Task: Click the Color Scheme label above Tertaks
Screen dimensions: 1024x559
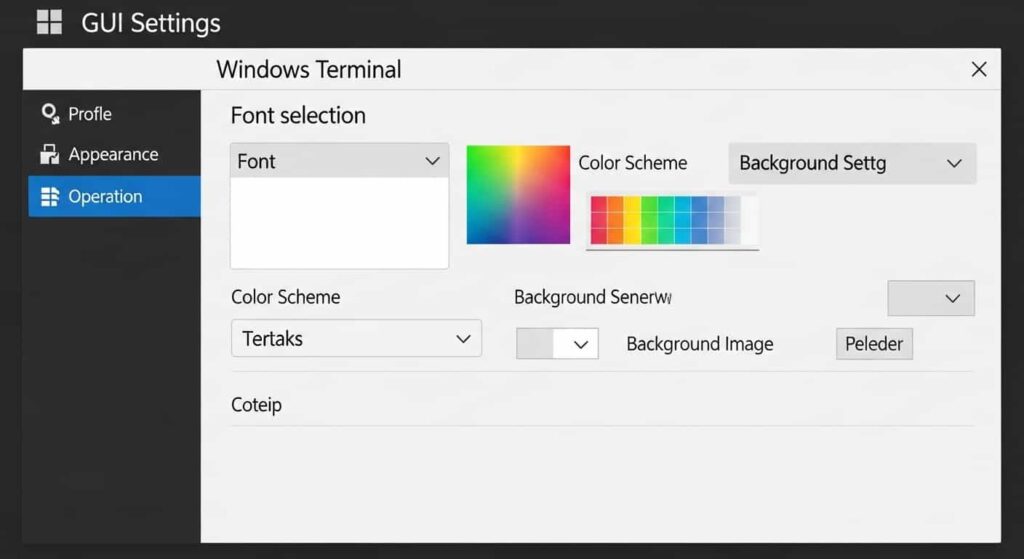Action: click(285, 297)
